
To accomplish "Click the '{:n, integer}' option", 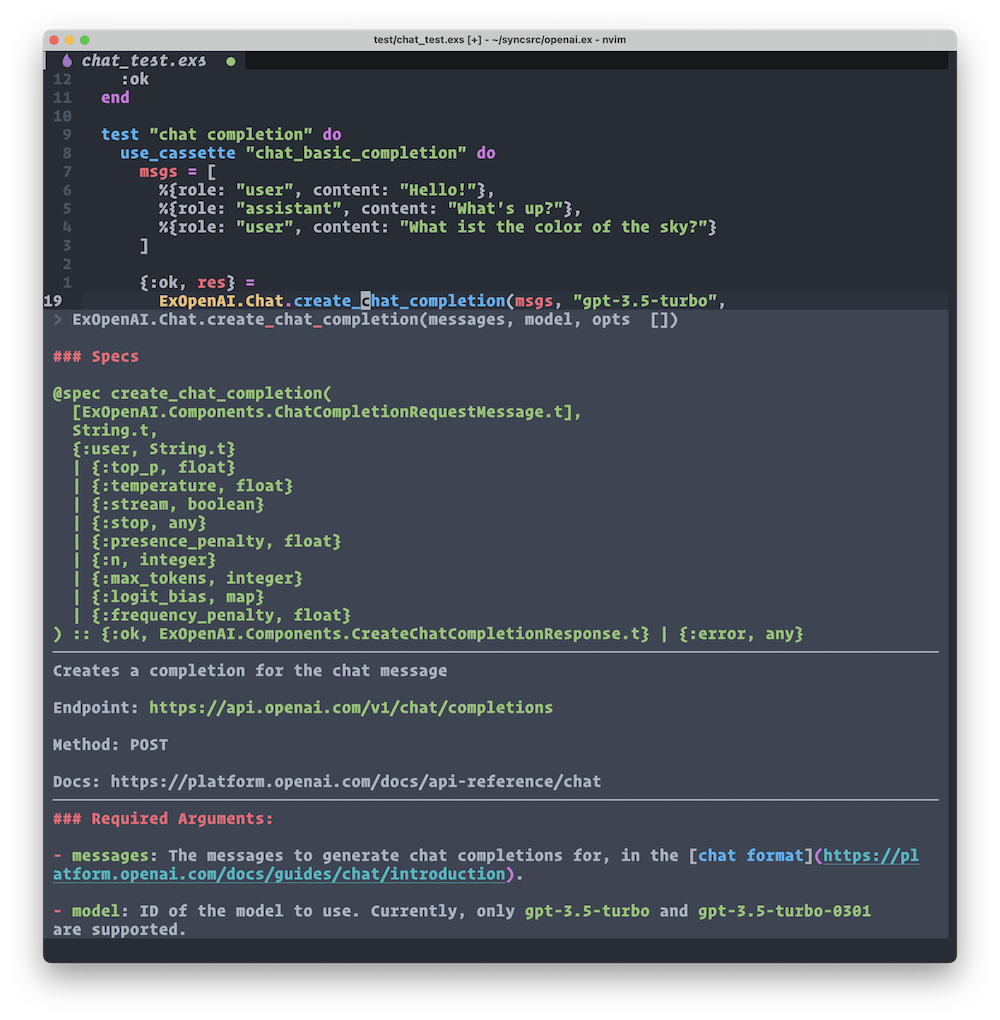I will pos(154,560).
